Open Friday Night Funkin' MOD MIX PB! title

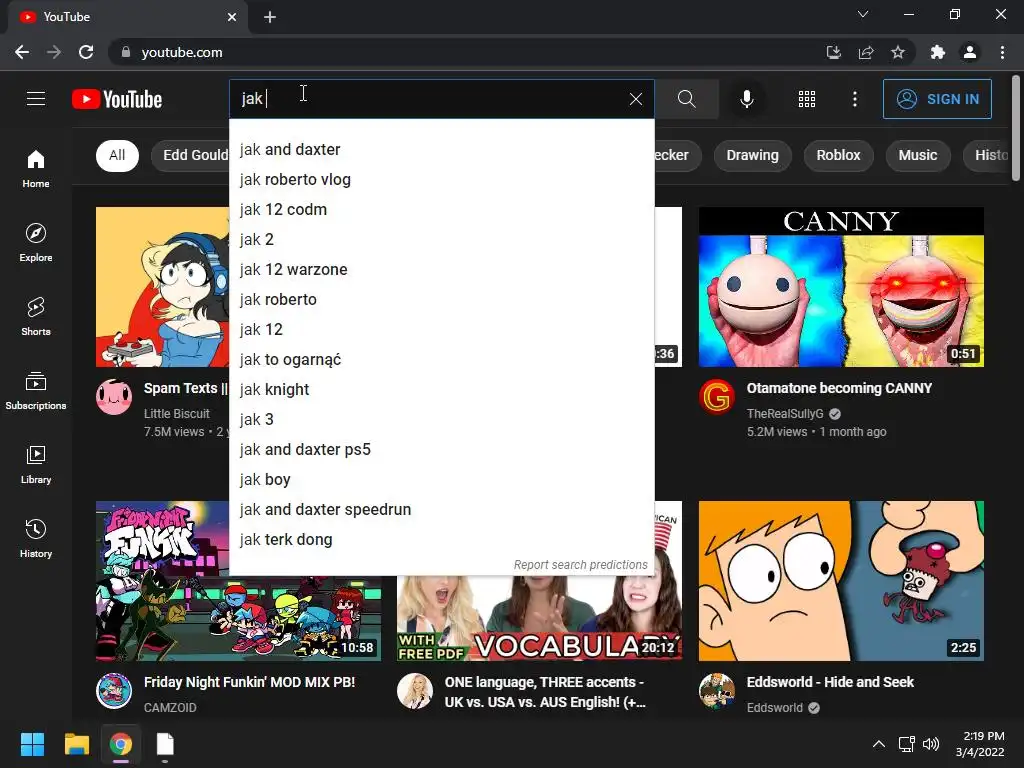(x=249, y=682)
